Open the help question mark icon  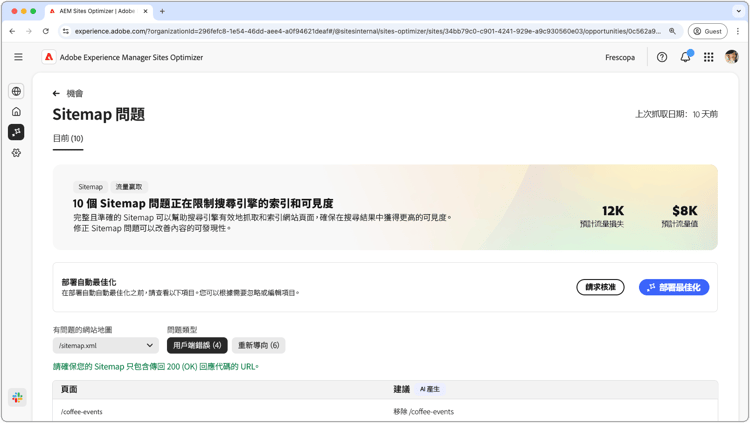coord(662,57)
